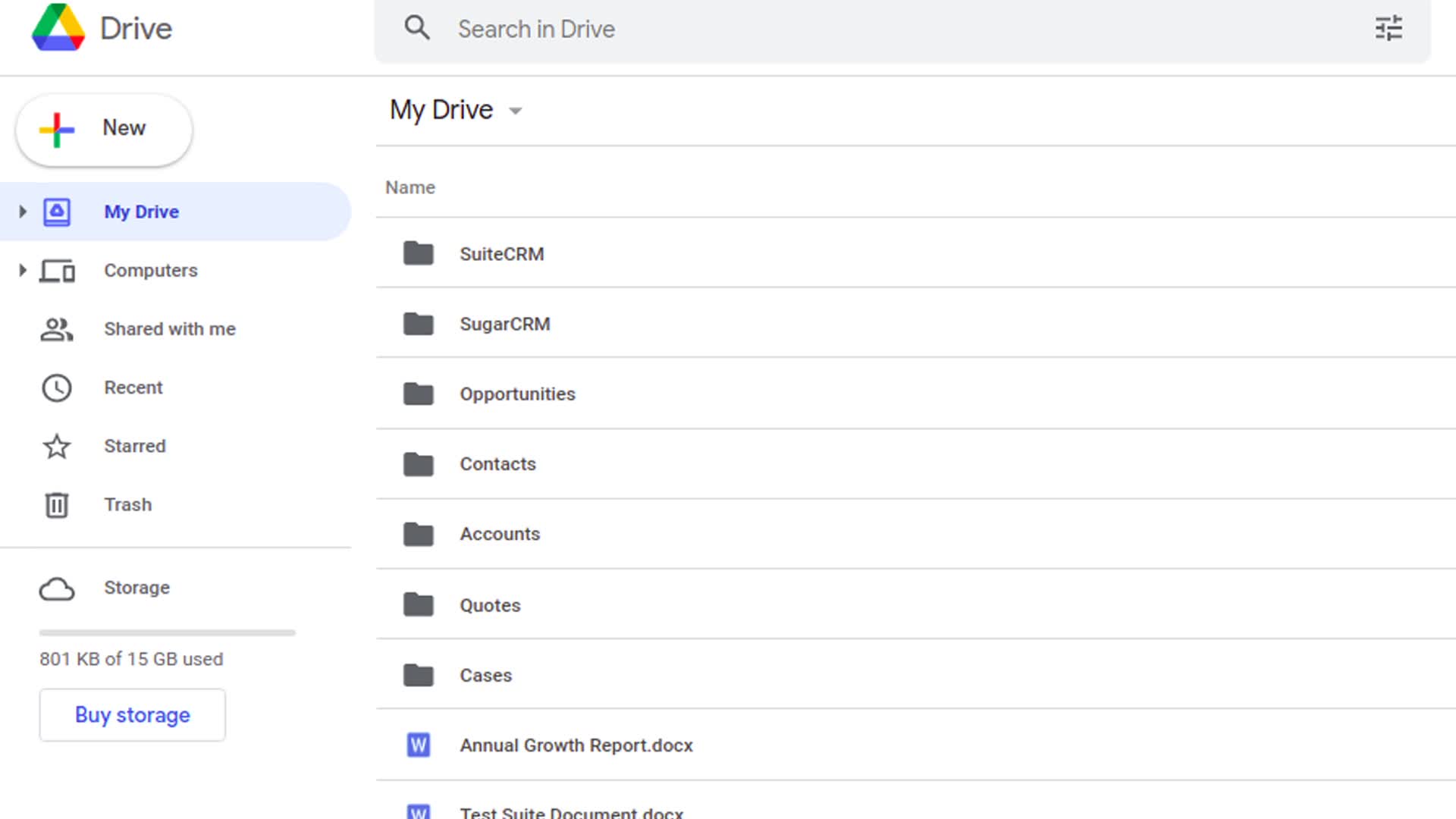Click the storage usage progress bar
Image resolution: width=1456 pixels, height=819 pixels.
click(x=168, y=632)
